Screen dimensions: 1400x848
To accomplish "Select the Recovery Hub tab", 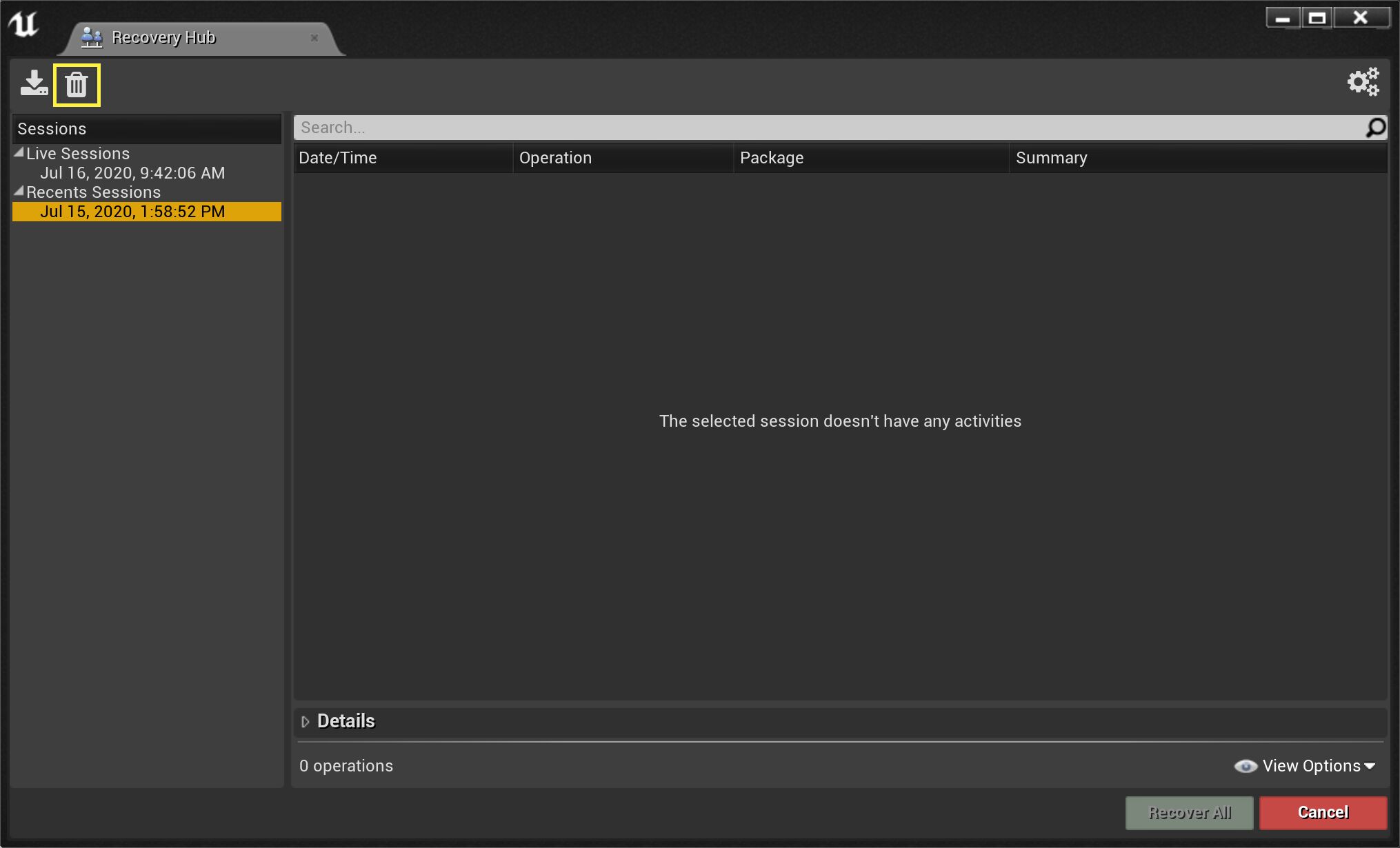I will click(x=163, y=37).
